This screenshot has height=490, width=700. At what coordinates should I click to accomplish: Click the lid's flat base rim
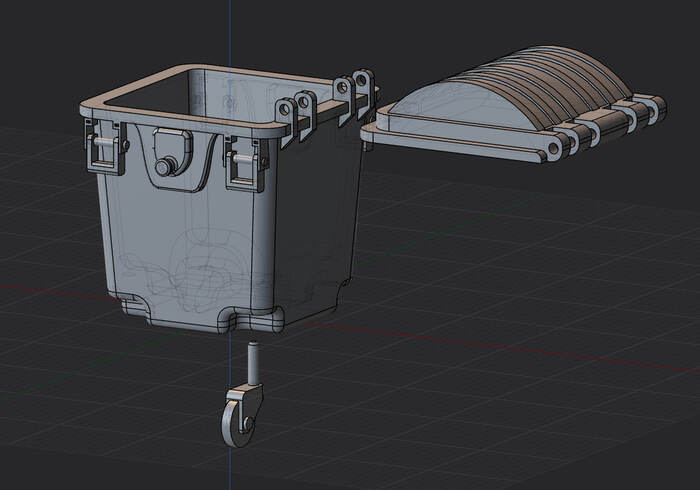tap(450, 140)
